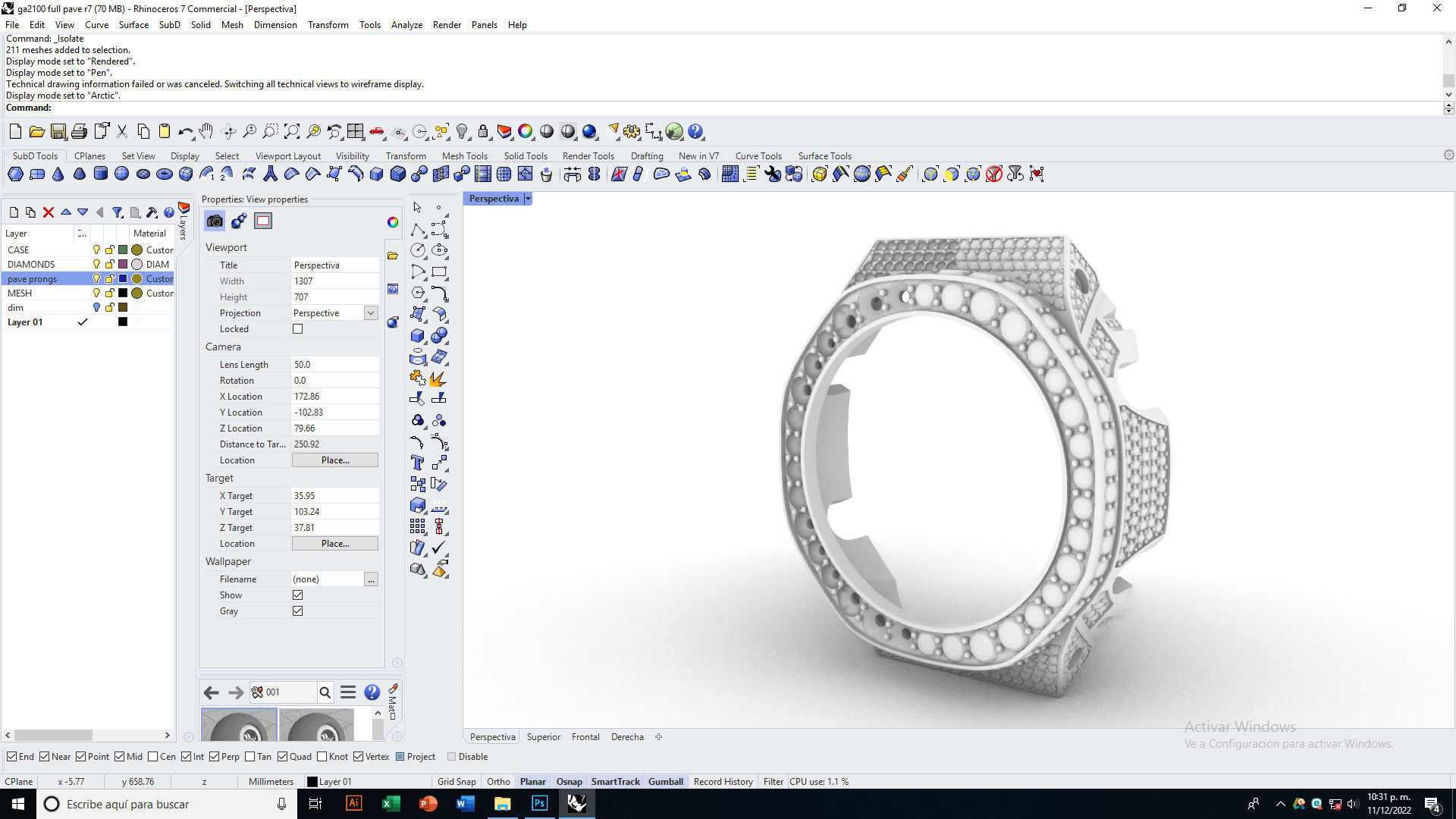1456x819 pixels.
Task: Open the Analyze menu
Action: coord(406,25)
